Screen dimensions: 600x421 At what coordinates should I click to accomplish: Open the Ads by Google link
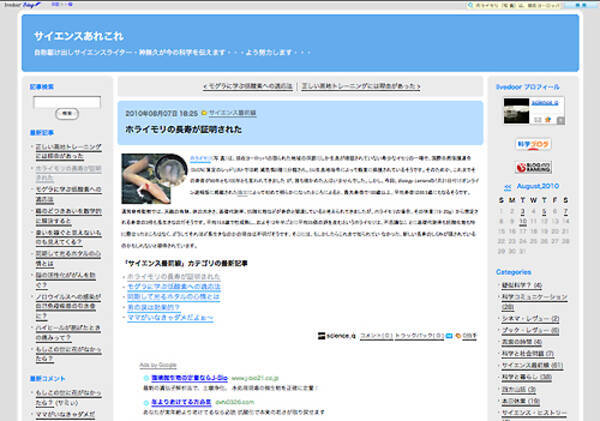(158, 365)
